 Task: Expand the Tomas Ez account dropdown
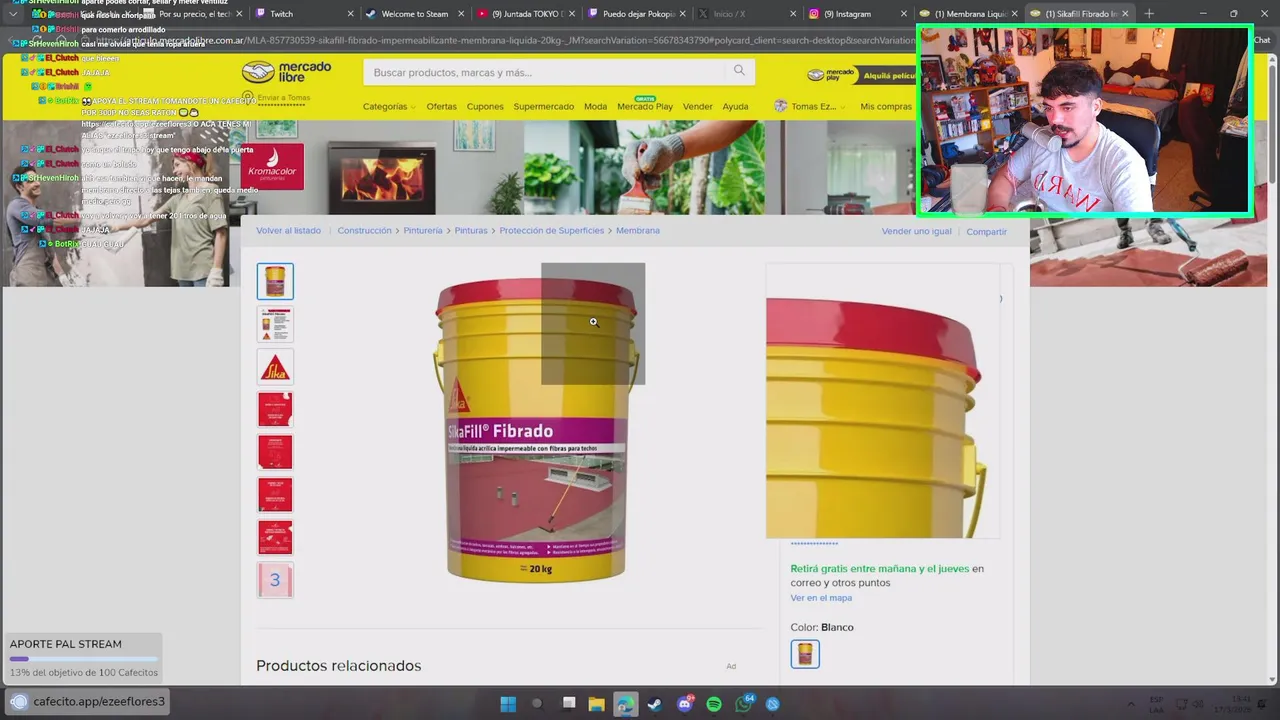coord(817,106)
